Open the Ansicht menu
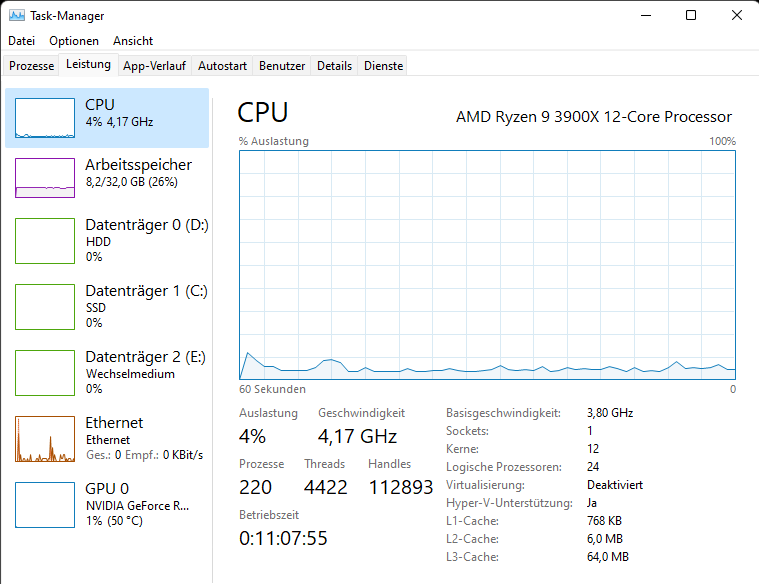The width and height of the screenshot is (759, 584). point(133,41)
